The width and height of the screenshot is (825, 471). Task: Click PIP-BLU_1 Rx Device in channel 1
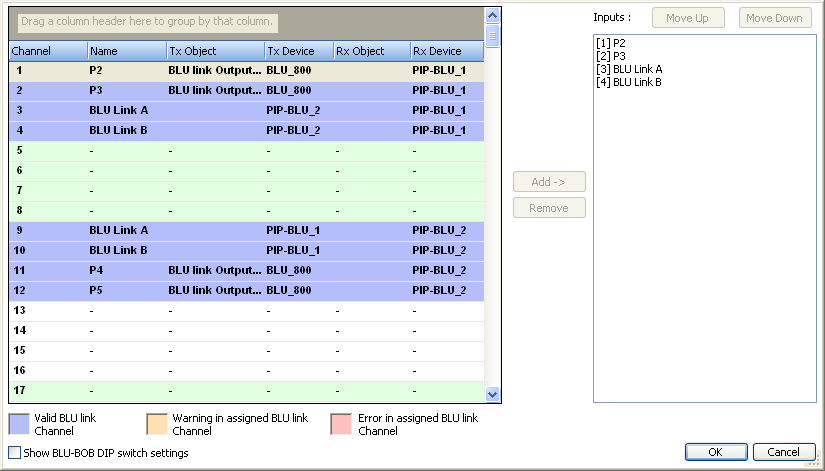click(x=439, y=71)
